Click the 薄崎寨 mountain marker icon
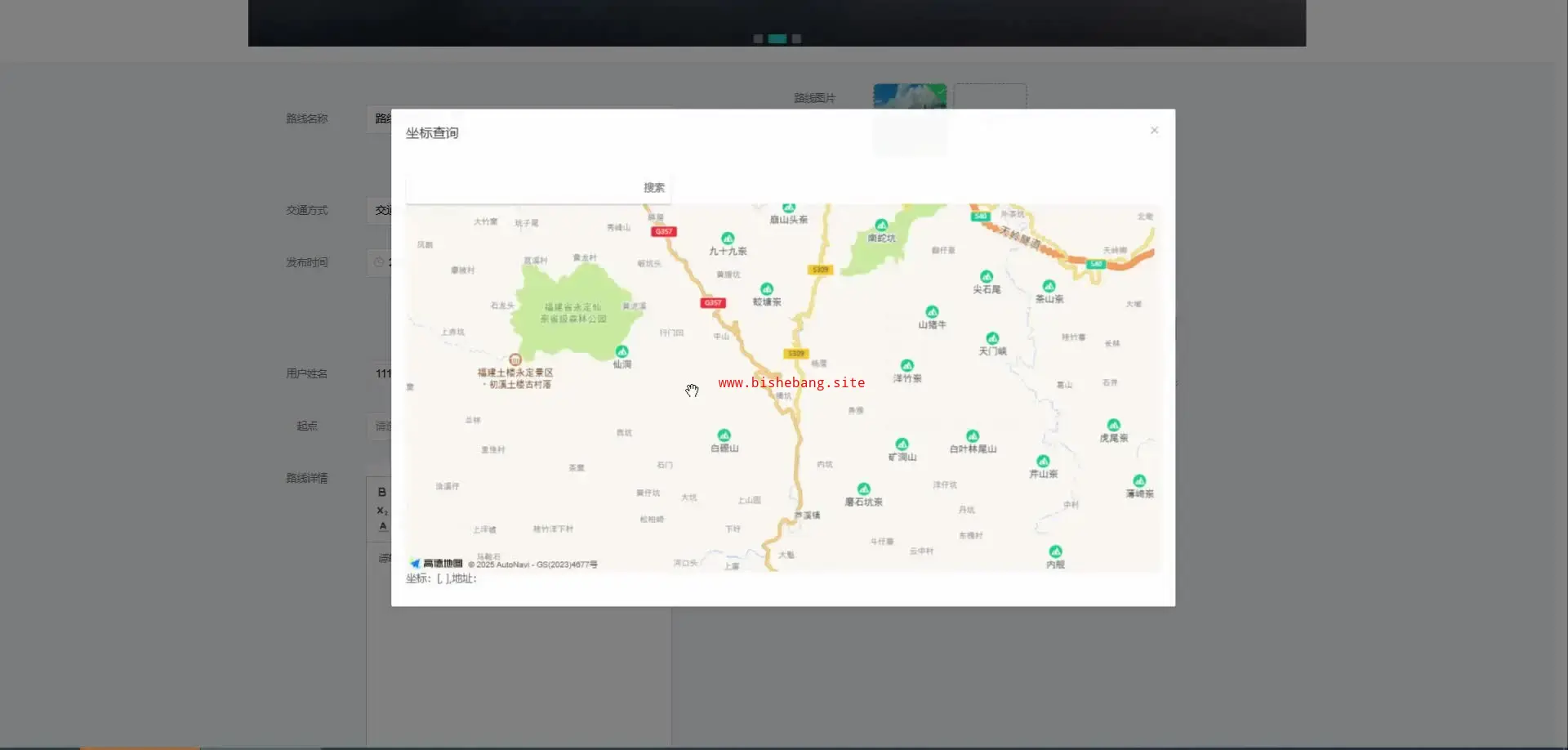1568x750 pixels. coord(1139,481)
